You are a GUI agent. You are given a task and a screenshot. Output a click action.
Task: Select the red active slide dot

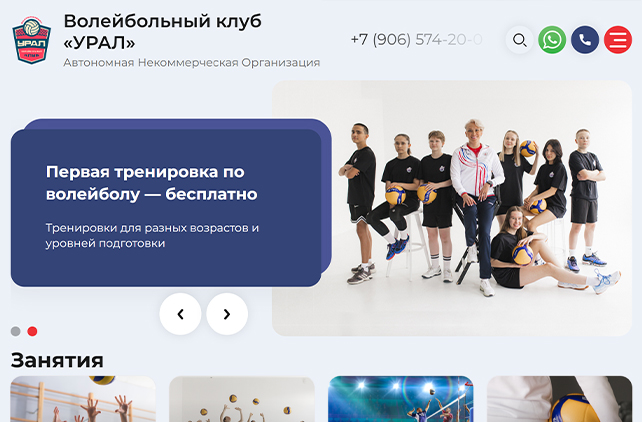pyautogui.click(x=32, y=331)
